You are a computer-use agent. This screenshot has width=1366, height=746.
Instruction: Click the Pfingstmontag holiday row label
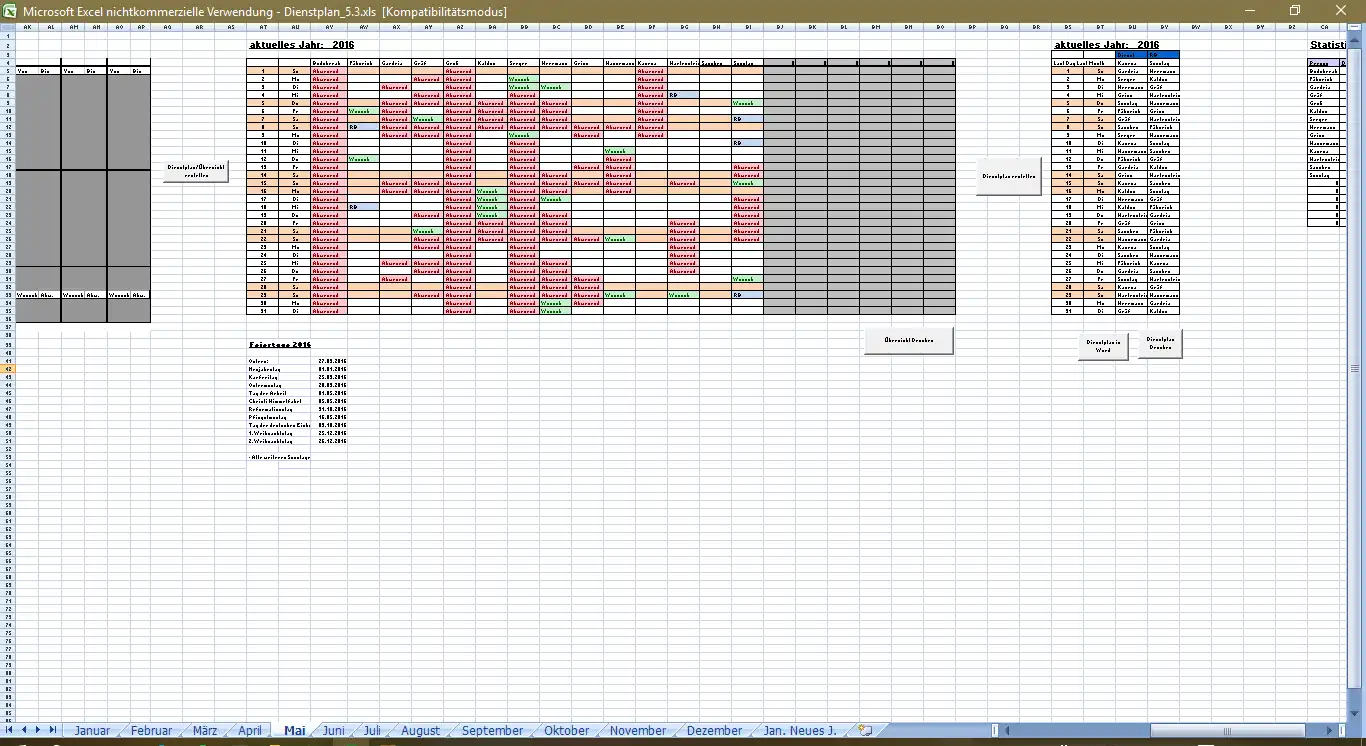tap(265, 417)
